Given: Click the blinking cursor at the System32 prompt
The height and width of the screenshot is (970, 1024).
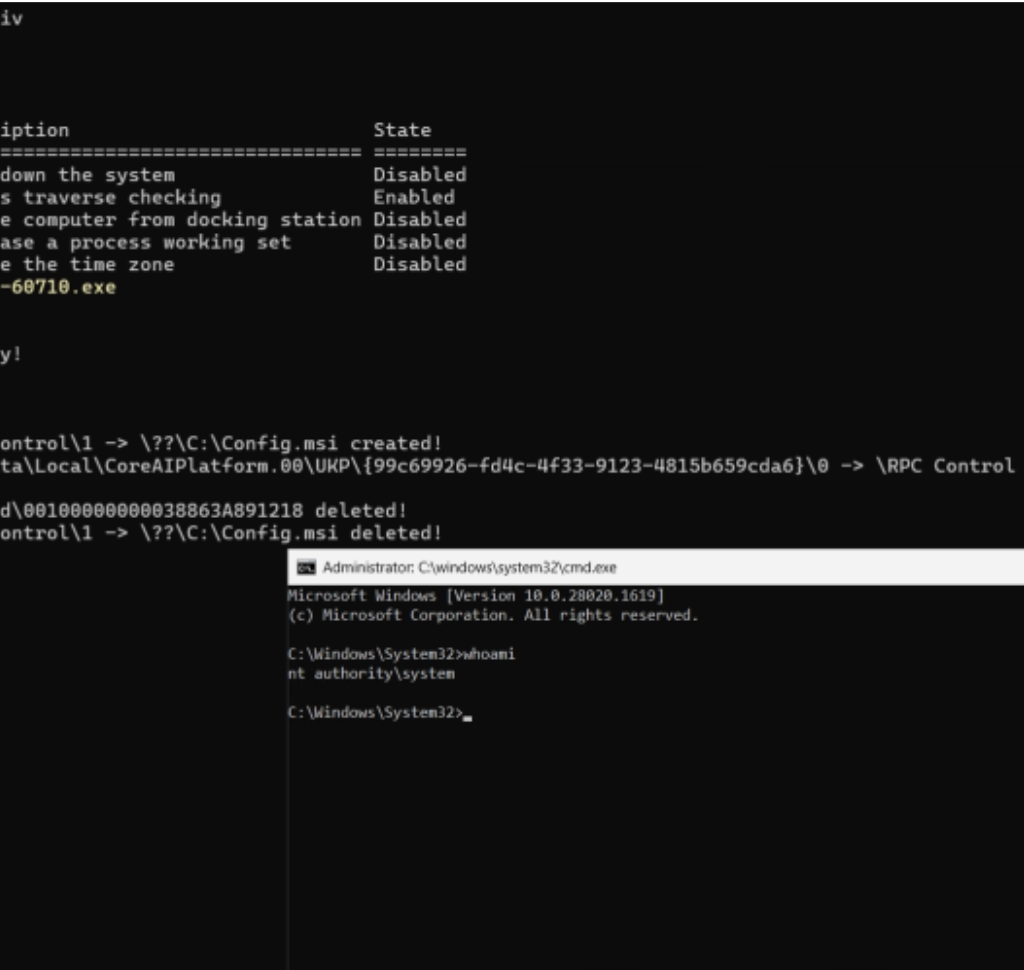Looking at the screenshot, I should (x=467, y=715).
